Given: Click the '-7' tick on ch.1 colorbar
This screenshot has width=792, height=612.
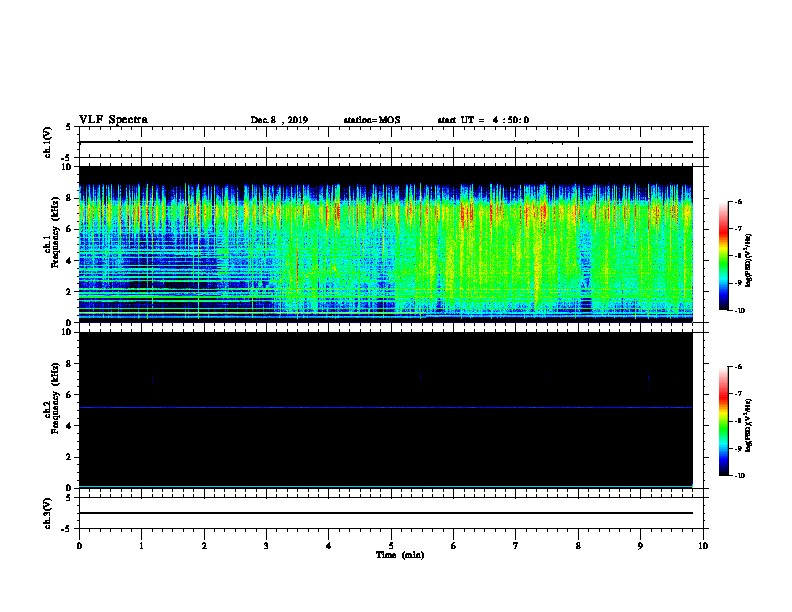Looking at the screenshot, I should pyautogui.click(x=738, y=229).
